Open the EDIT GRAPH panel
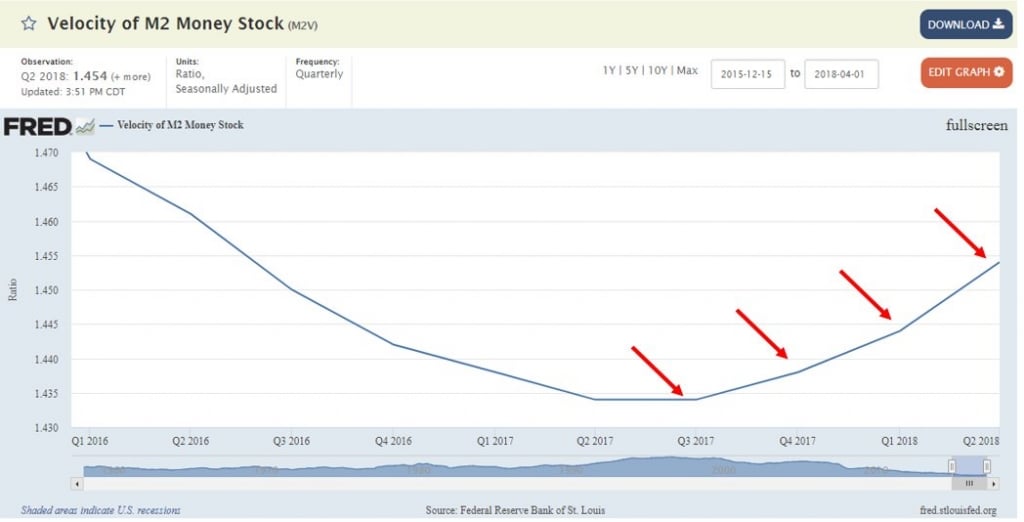 (966, 73)
